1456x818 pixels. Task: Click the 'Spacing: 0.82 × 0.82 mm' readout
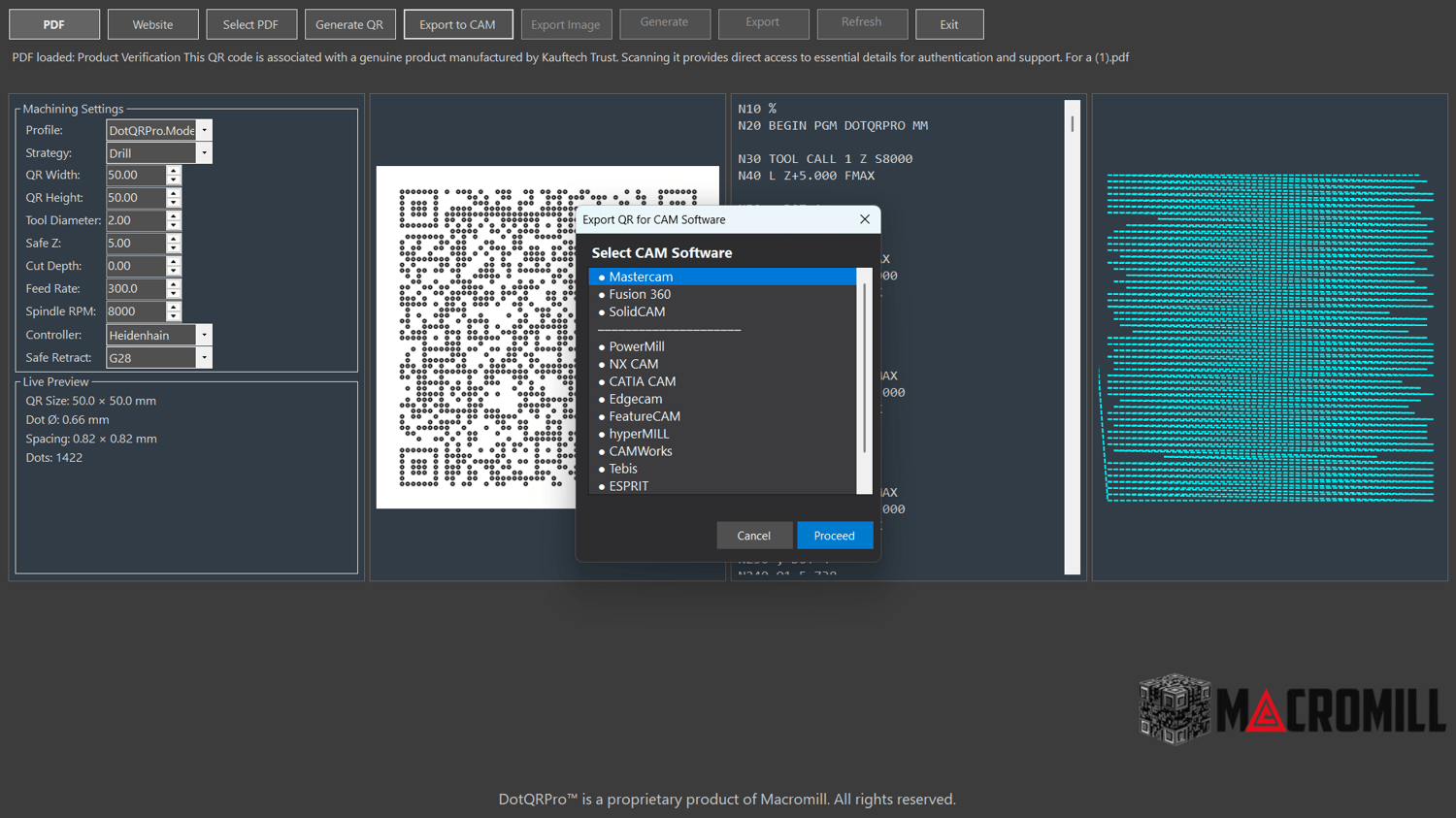[91, 439]
